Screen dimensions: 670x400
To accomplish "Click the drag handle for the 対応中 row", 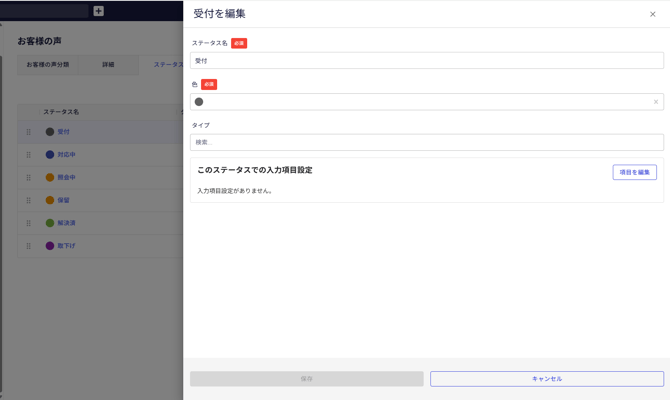I will coord(28,155).
